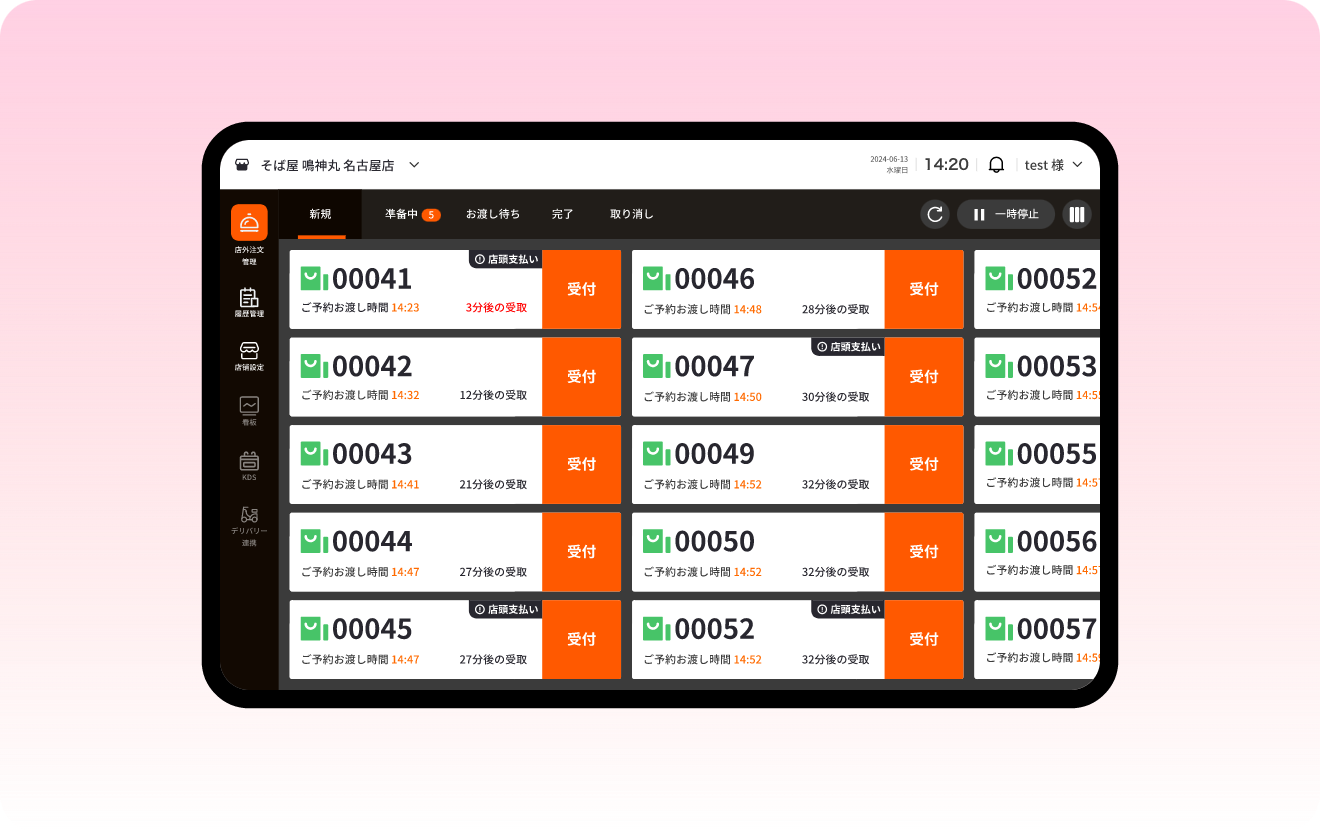Open 履歴管理 history icon in sidebar
This screenshot has width=1320, height=832.
pyautogui.click(x=249, y=298)
